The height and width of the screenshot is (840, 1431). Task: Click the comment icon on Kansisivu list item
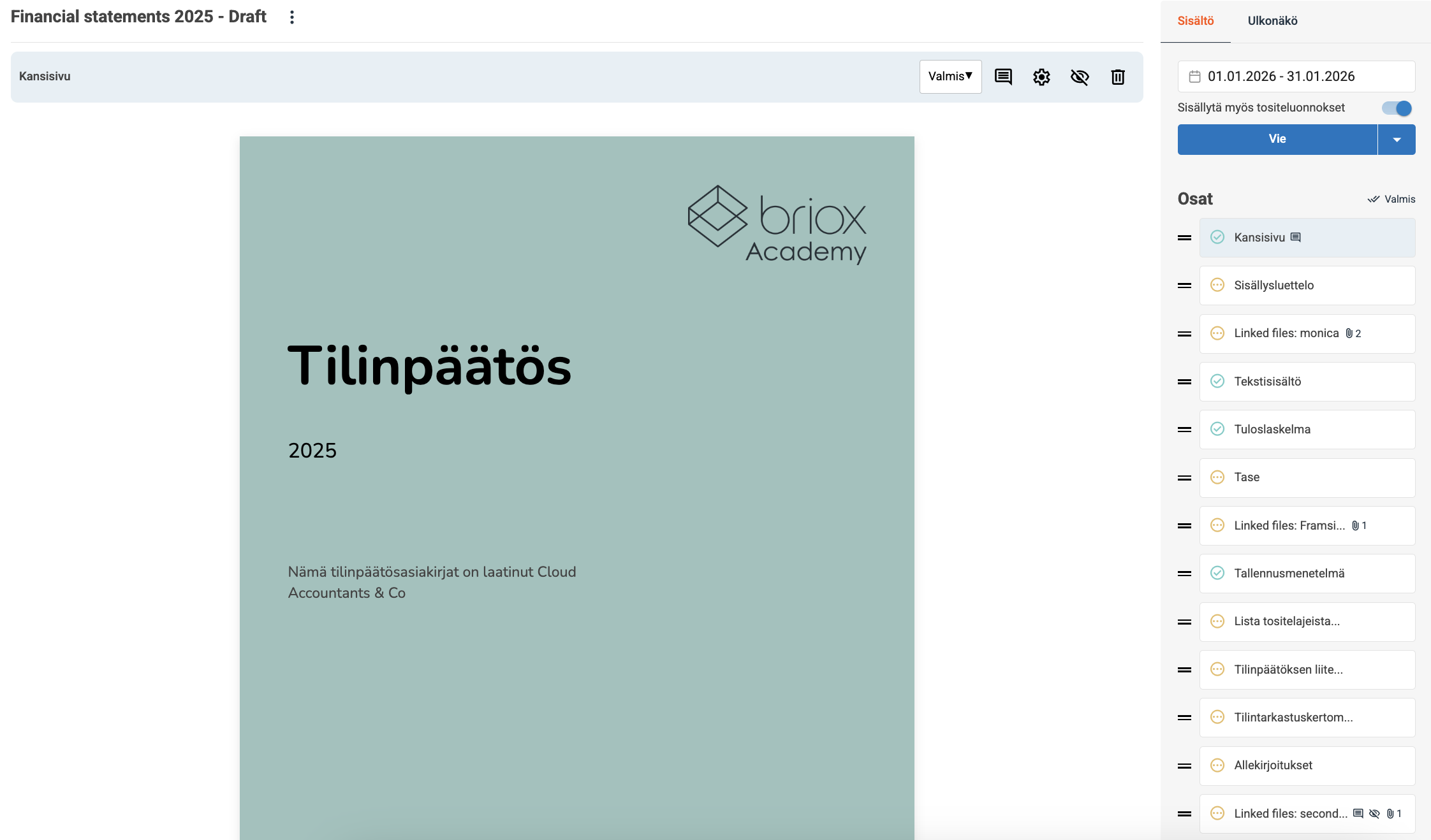point(1295,237)
